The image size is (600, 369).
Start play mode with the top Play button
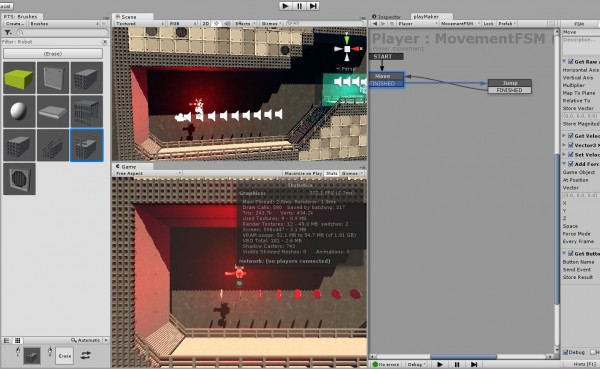pos(285,6)
